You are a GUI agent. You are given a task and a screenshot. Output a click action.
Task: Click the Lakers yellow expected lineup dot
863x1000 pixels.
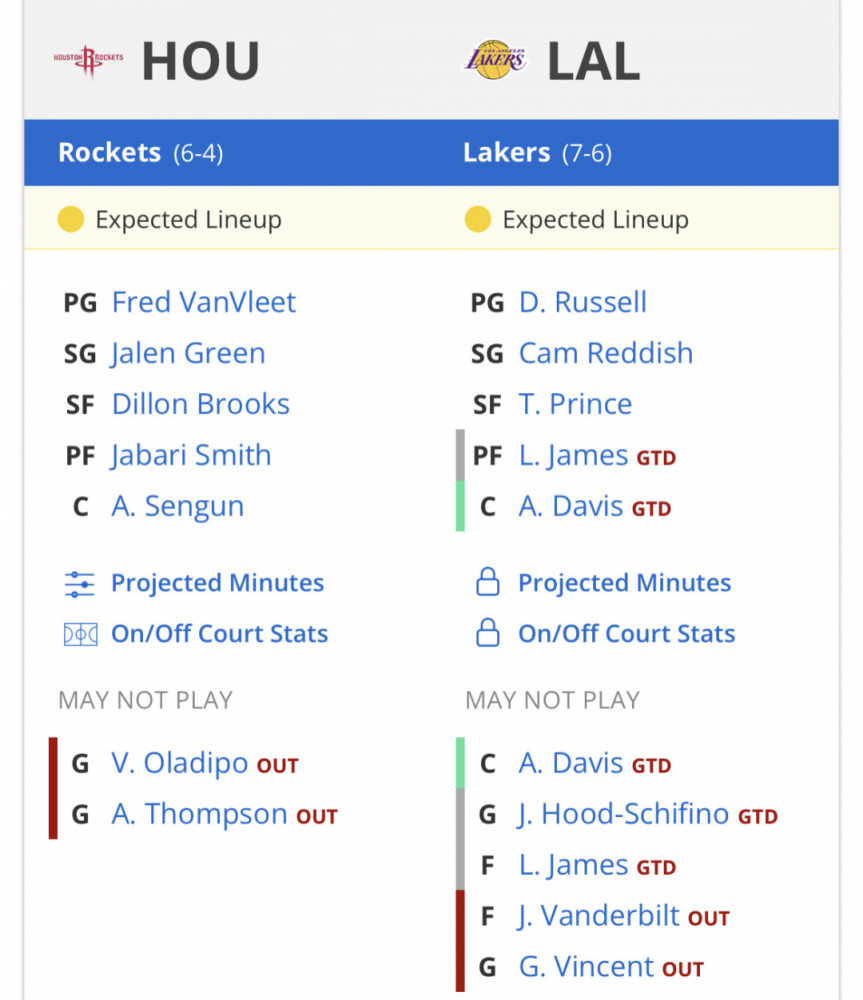click(x=478, y=219)
